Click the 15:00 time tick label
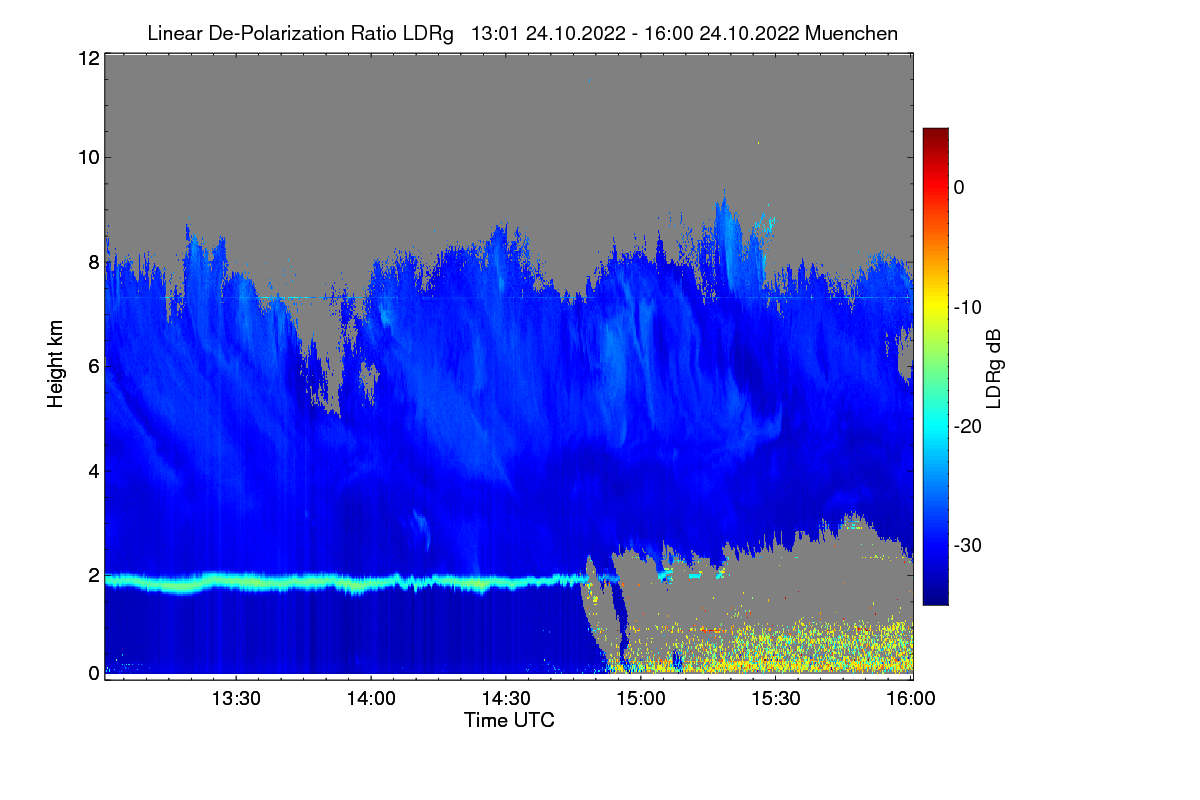 pyautogui.click(x=640, y=699)
